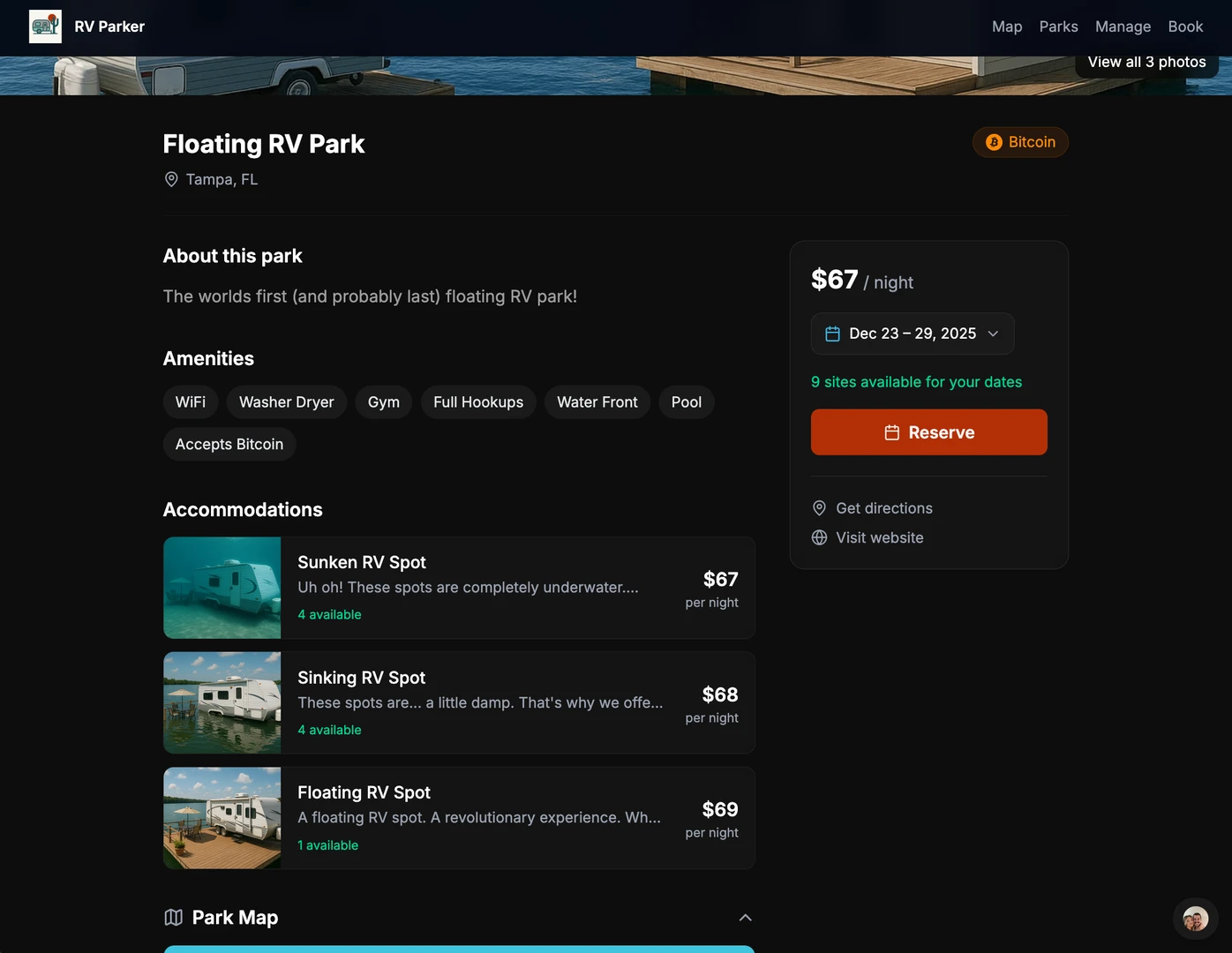Viewport: 1232px width, 953px height.
Task: Click the calendar icon in date picker
Action: coord(832,334)
